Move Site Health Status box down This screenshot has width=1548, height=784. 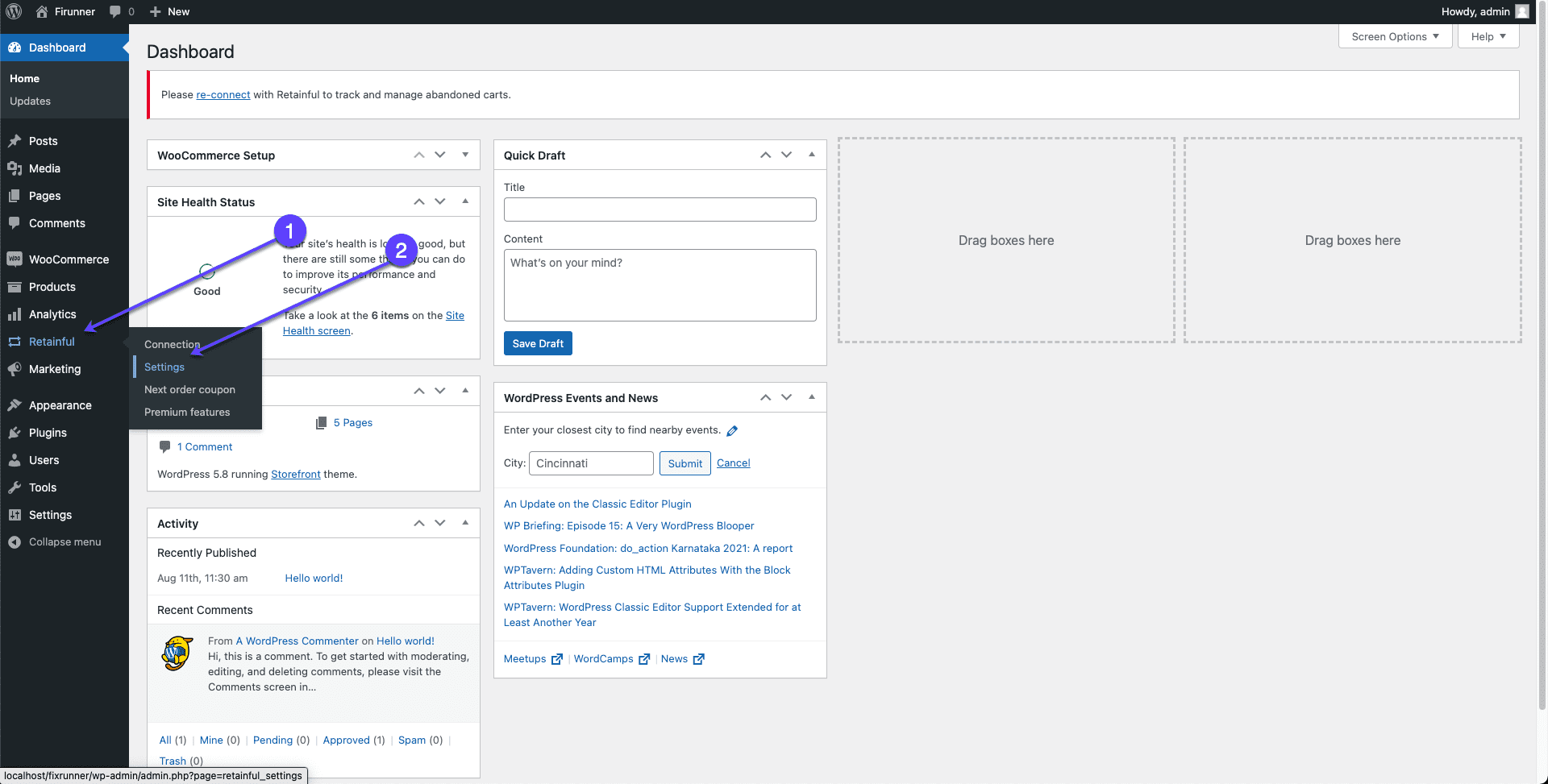click(x=440, y=201)
